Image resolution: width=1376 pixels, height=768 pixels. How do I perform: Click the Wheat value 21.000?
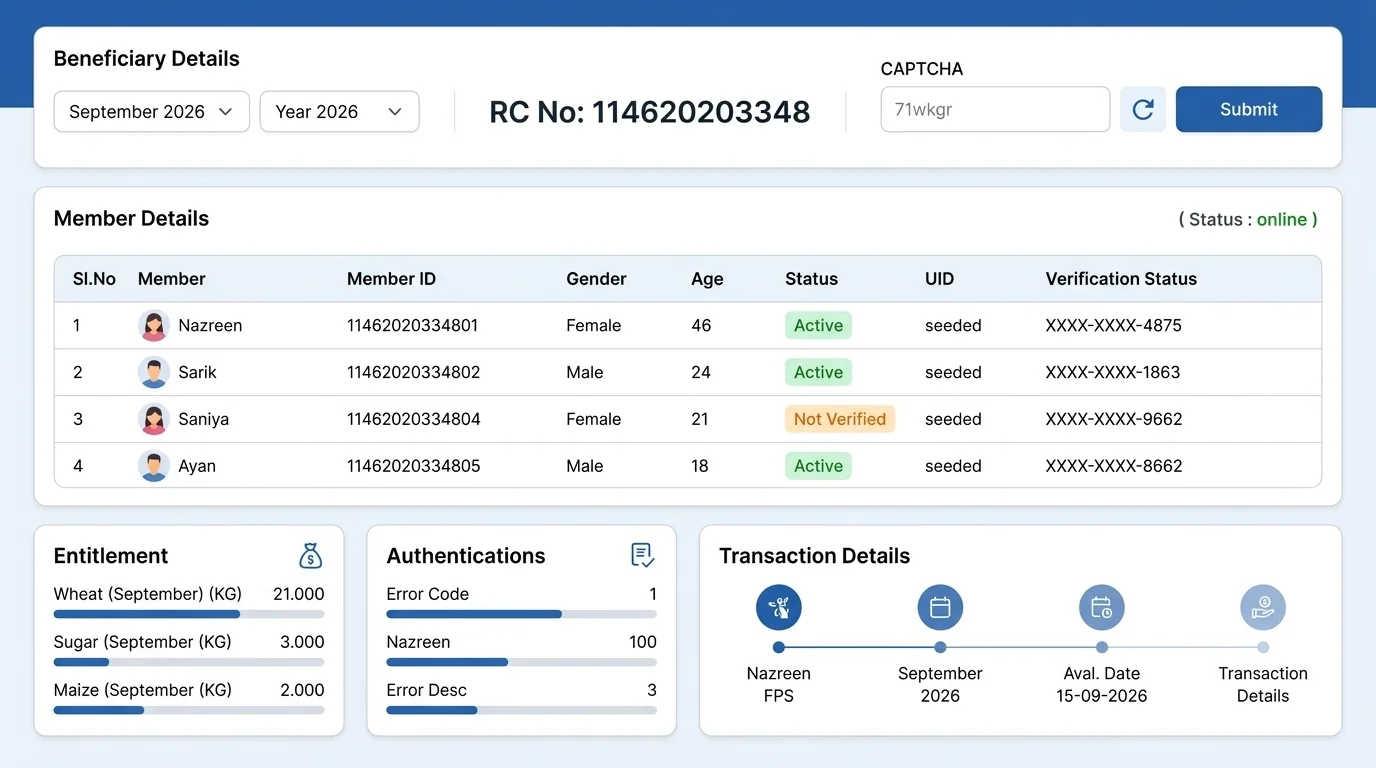click(x=299, y=594)
